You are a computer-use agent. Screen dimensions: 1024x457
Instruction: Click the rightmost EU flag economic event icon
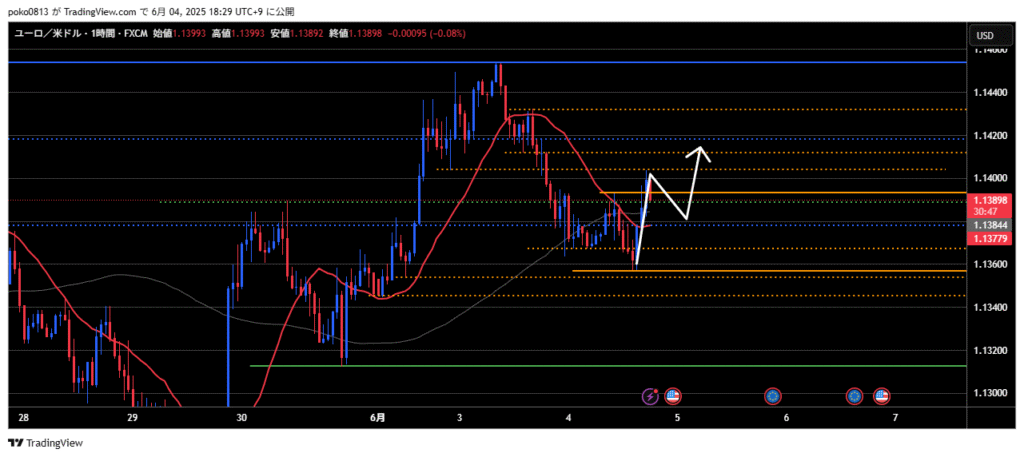click(854, 396)
